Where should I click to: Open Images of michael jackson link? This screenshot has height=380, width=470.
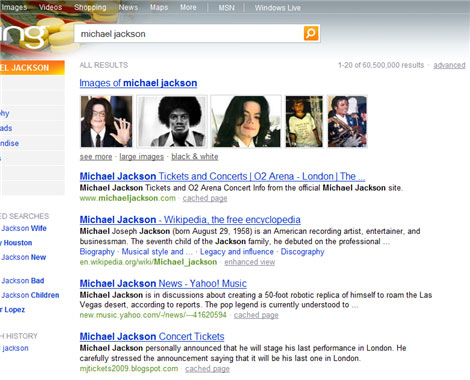click(138, 83)
